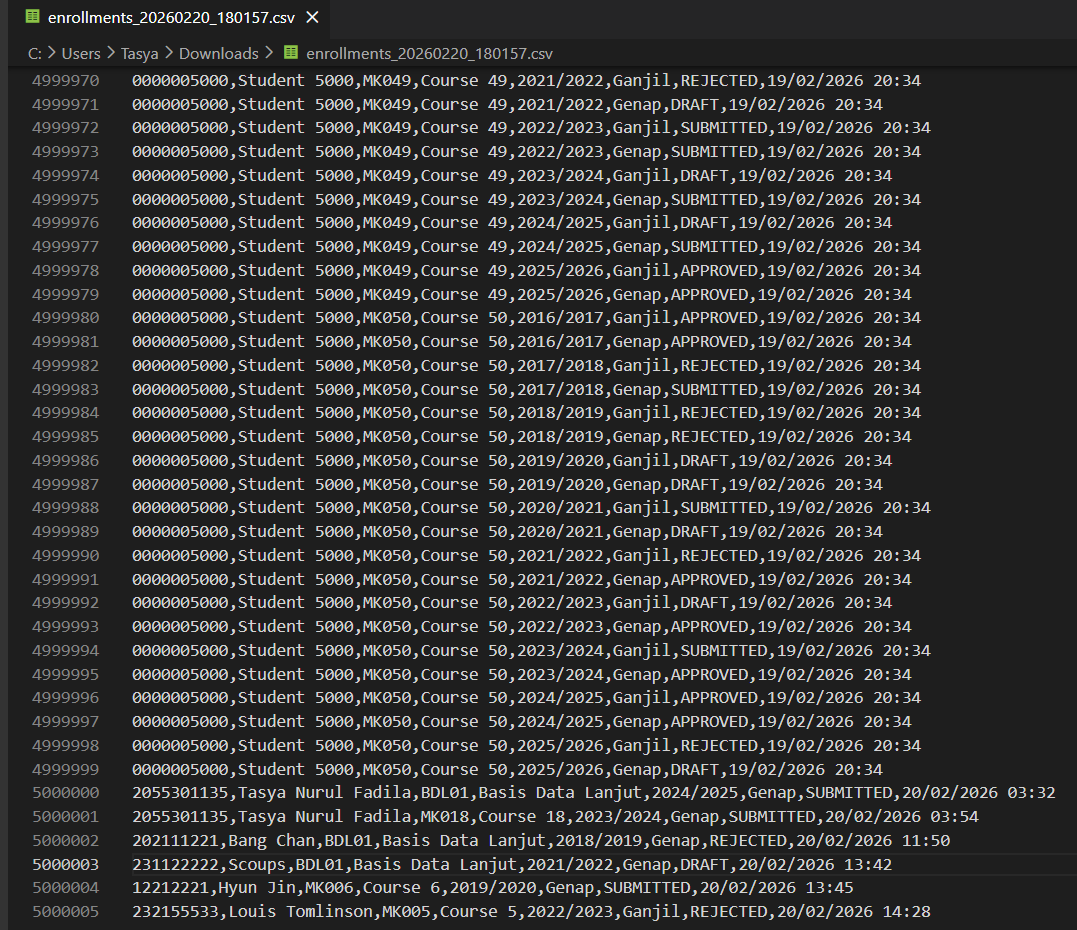Click '20/02/2026 14:28' timestamp on line 5000005
Viewport: 1077px width, 930px height.
pyautogui.click(x=854, y=912)
